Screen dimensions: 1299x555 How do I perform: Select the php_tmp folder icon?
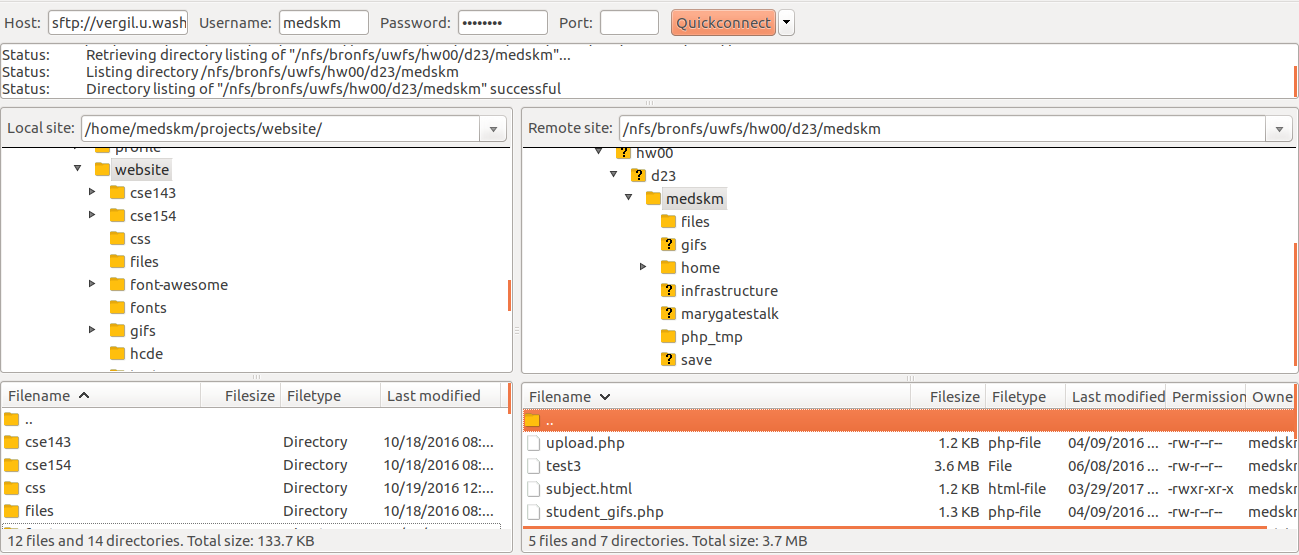pos(668,336)
